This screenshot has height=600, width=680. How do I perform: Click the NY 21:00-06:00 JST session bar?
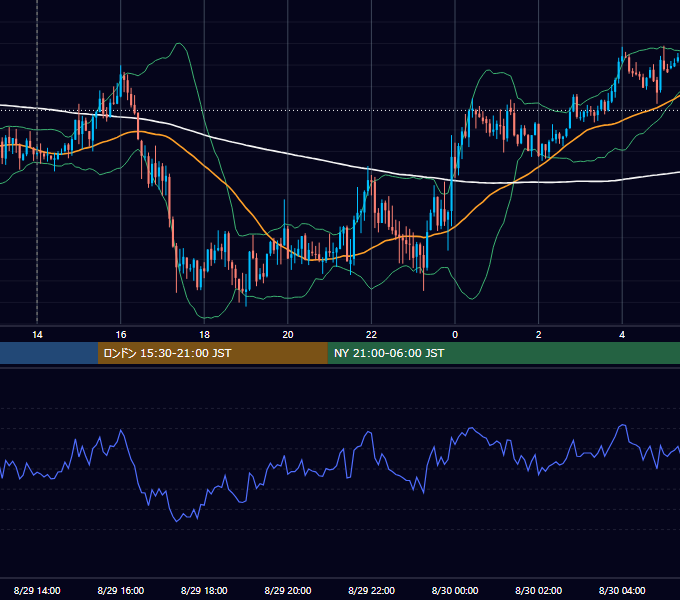coord(503,353)
